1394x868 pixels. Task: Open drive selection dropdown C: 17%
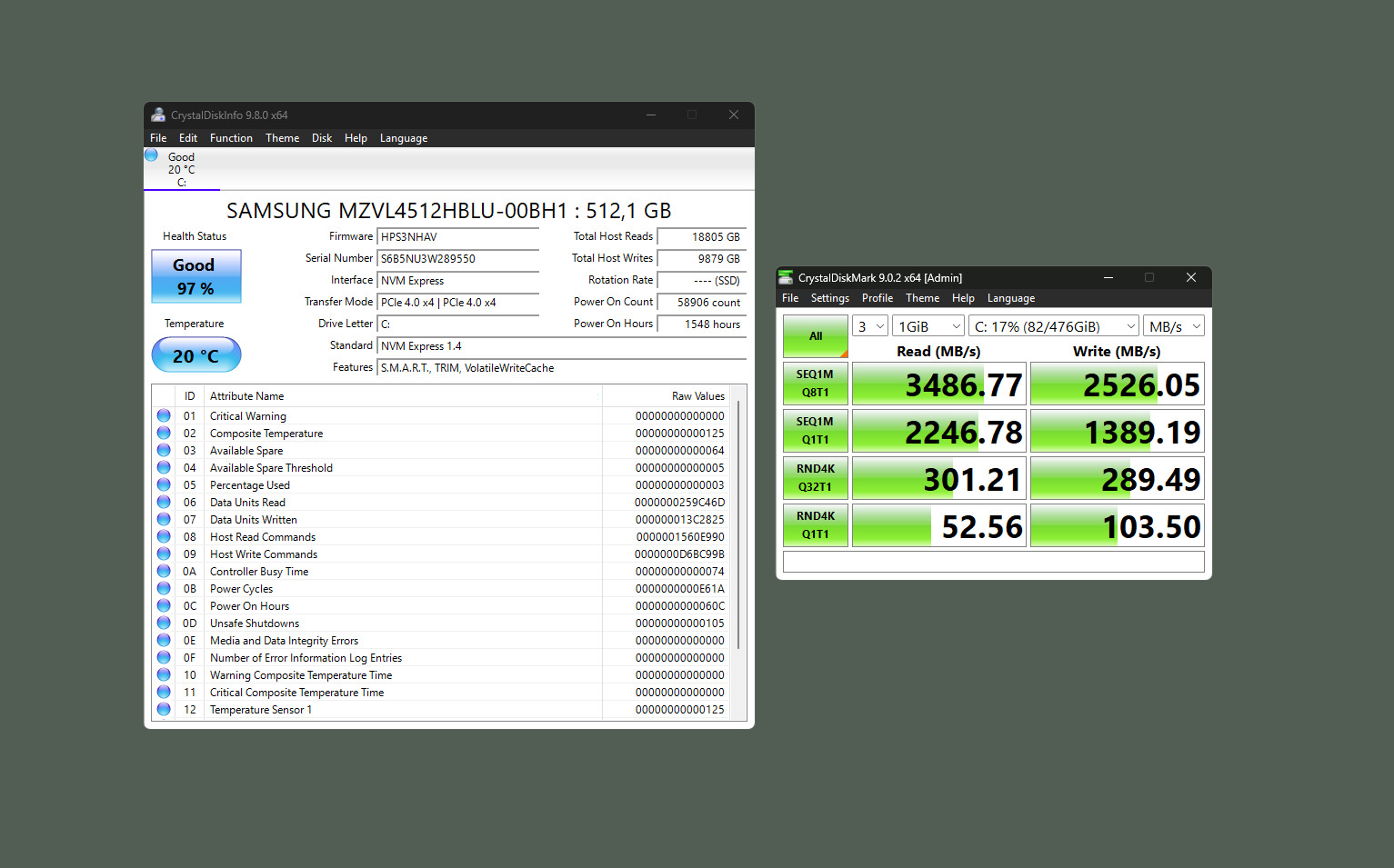pyautogui.click(x=1054, y=326)
